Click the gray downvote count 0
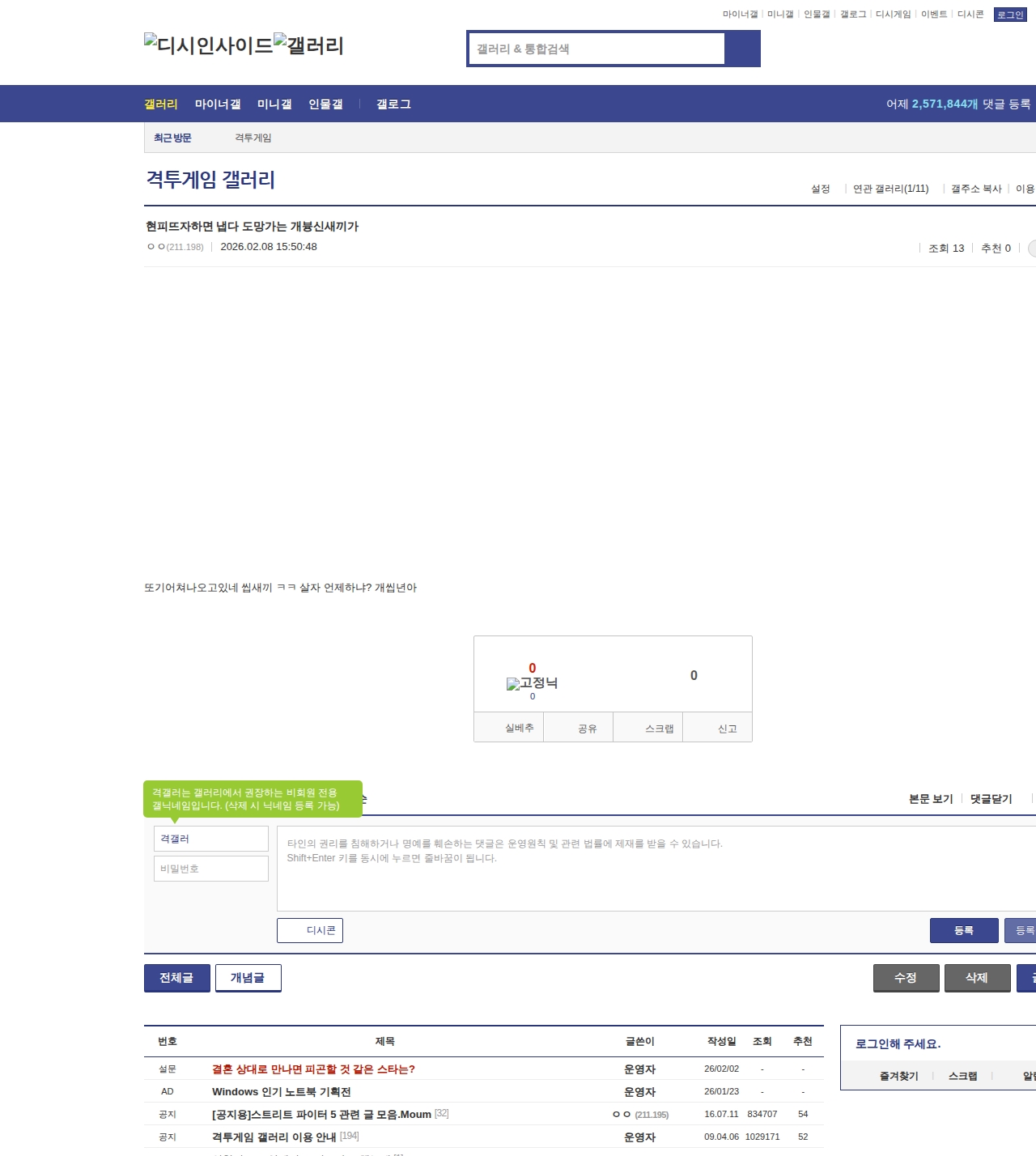Image resolution: width=1036 pixels, height=1156 pixels. click(694, 675)
